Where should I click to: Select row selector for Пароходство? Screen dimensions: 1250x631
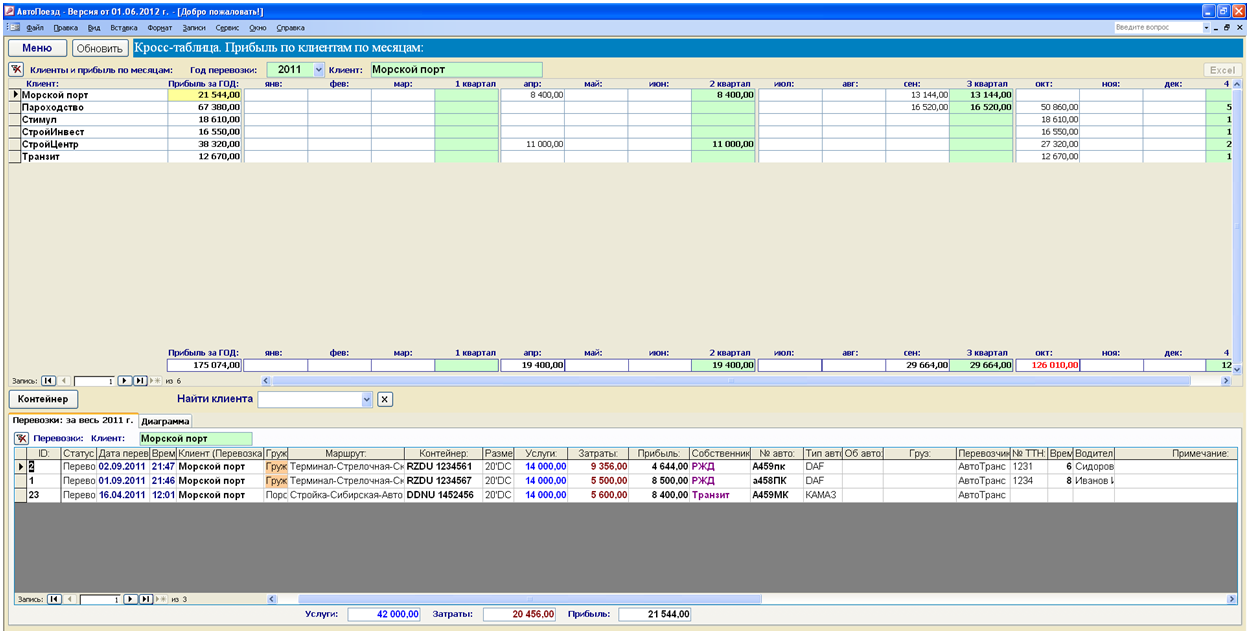click(x=15, y=107)
